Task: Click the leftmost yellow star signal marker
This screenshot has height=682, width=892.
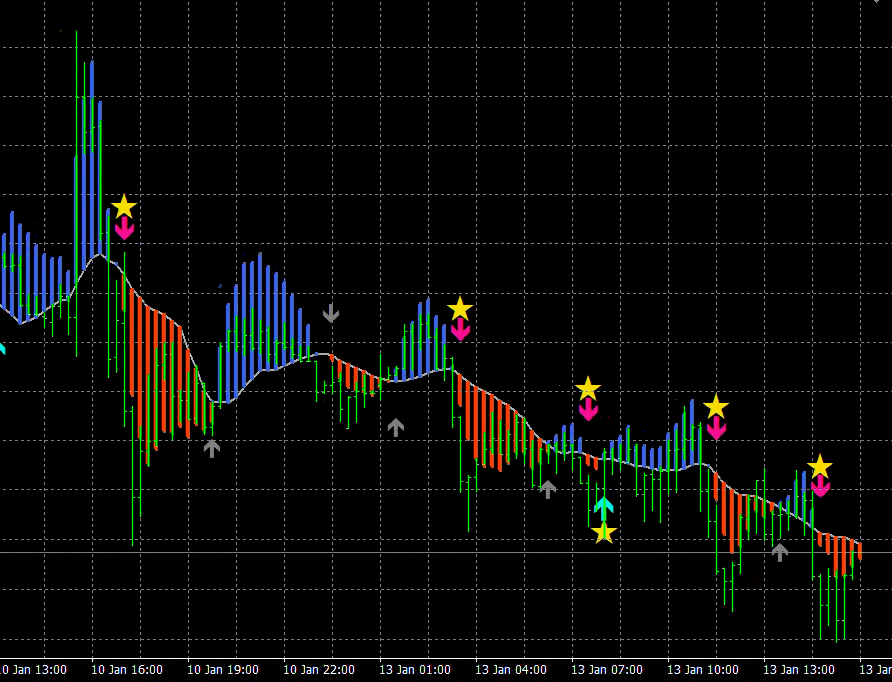Action: tap(123, 207)
